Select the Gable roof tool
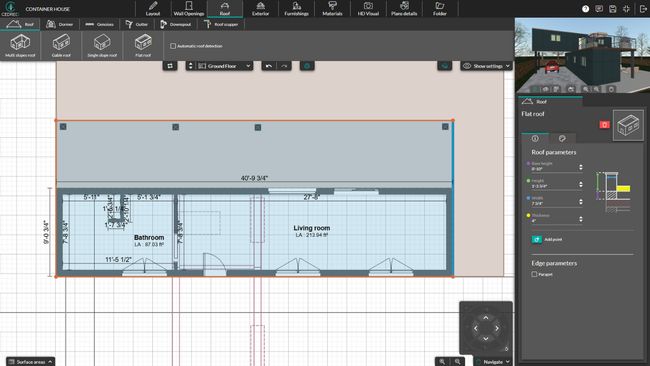 61,46
